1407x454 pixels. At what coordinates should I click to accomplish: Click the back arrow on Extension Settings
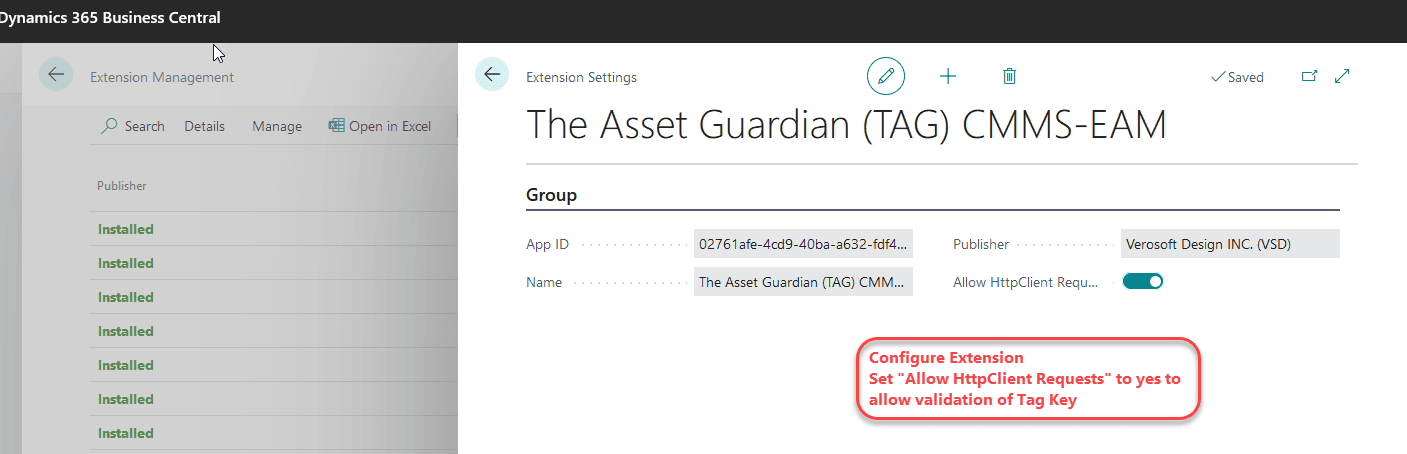click(x=492, y=75)
